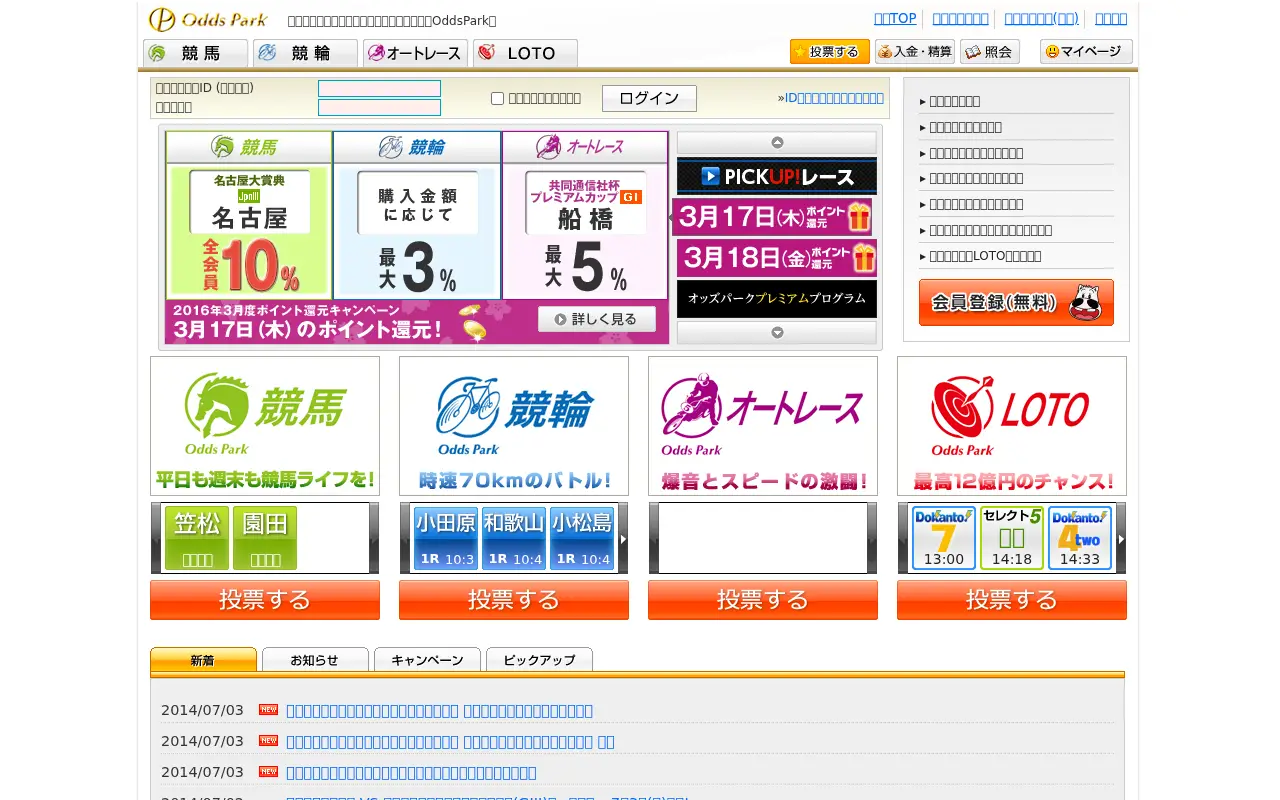The image size is (1280, 800).
Task: Click the TOP link in header
Action: (895, 18)
